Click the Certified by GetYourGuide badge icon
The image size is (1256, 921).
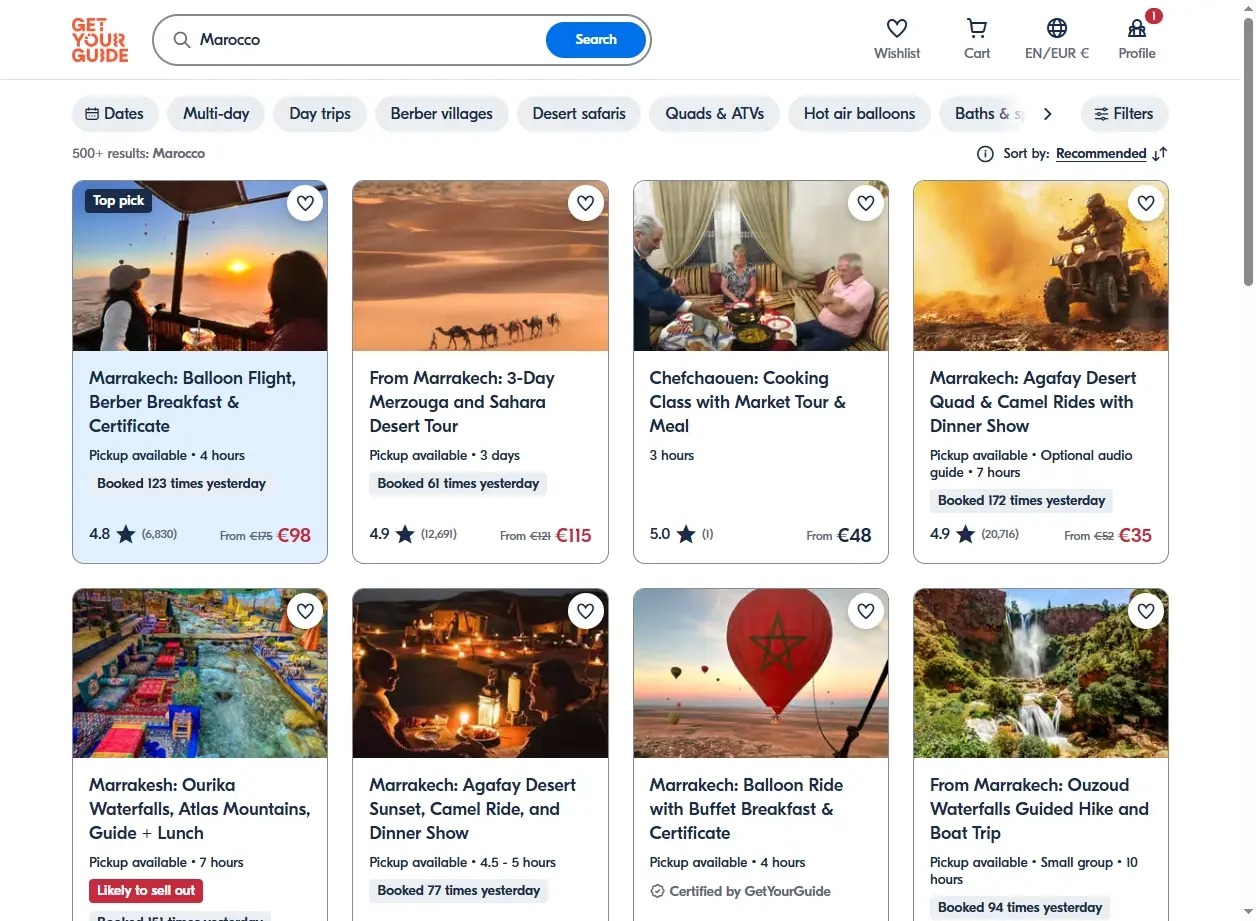pyautogui.click(x=657, y=891)
